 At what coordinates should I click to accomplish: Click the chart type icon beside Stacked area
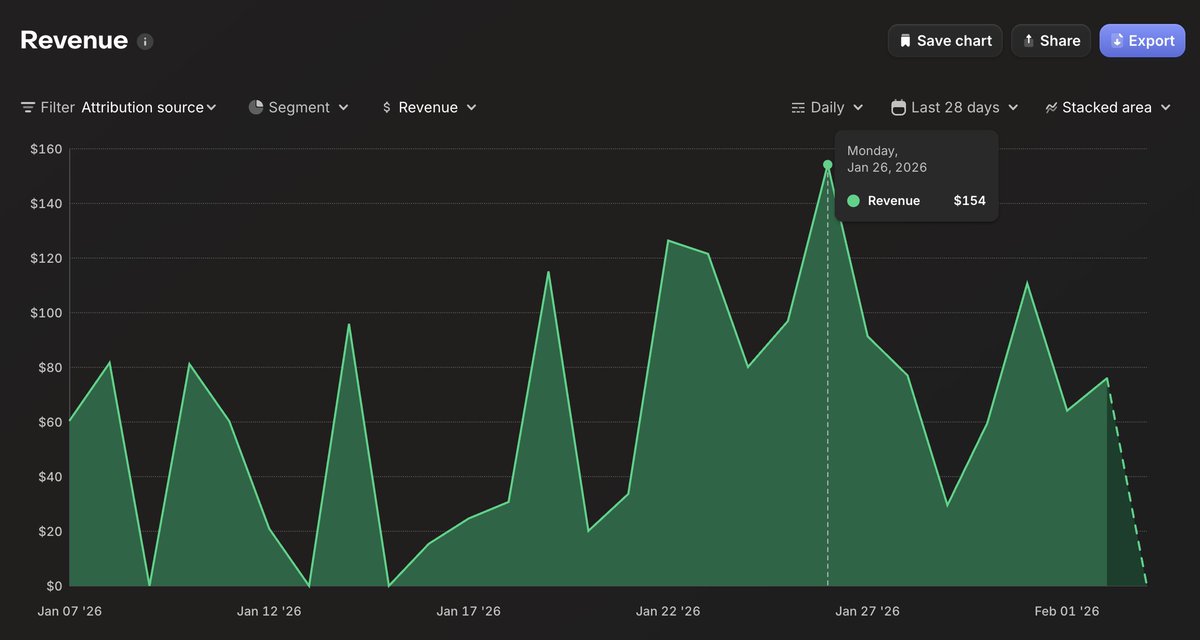(x=1051, y=107)
